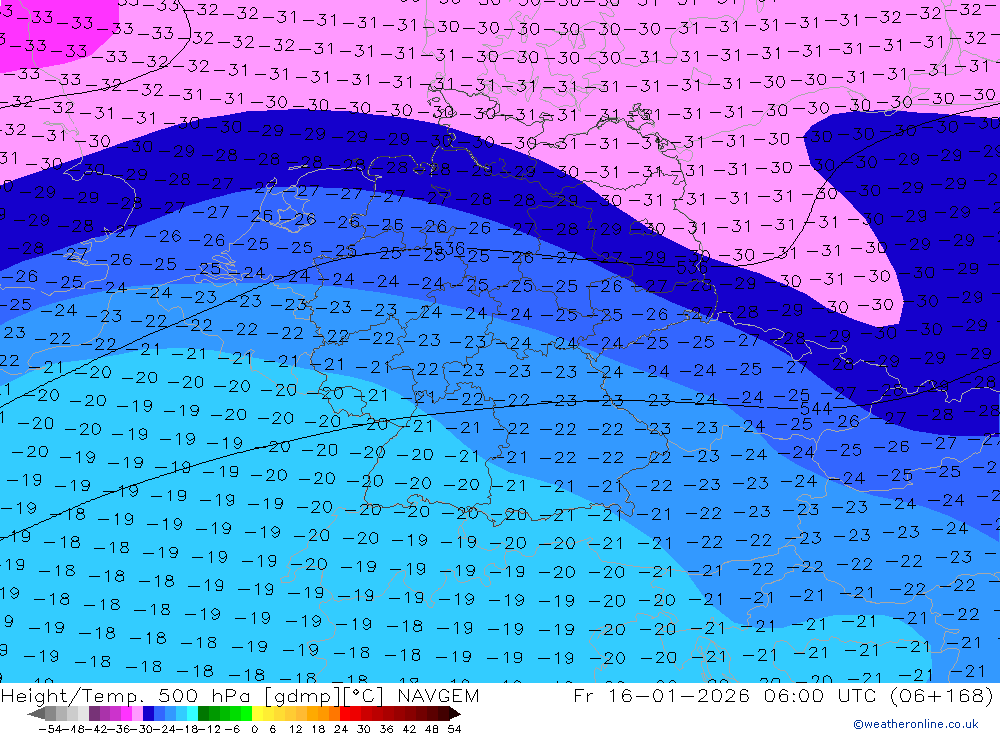
Task: Click the -54 legend scale label
Action: pos(50,729)
